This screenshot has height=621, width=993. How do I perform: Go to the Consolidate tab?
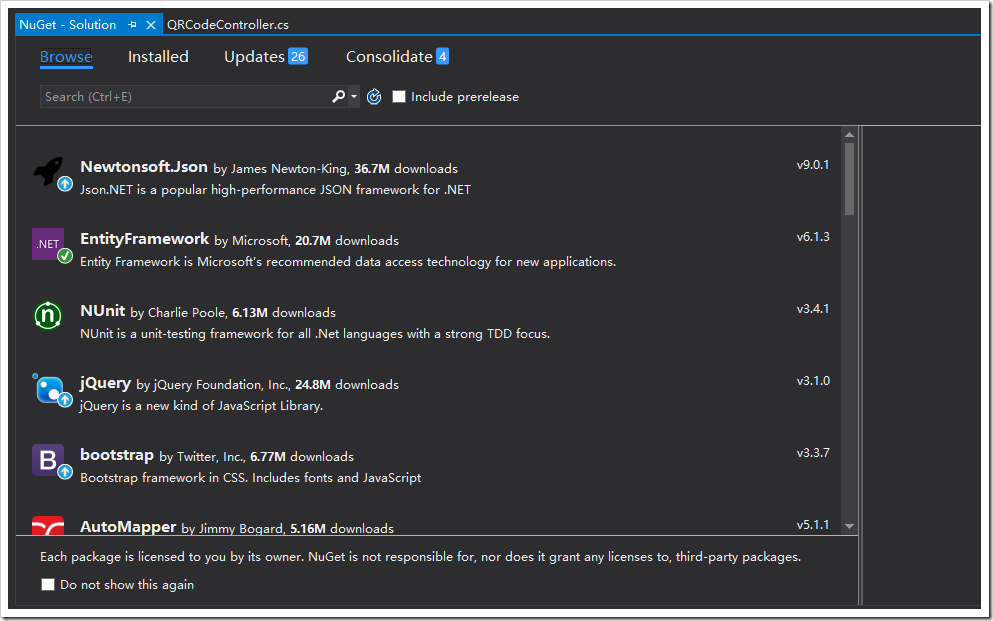click(388, 57)
